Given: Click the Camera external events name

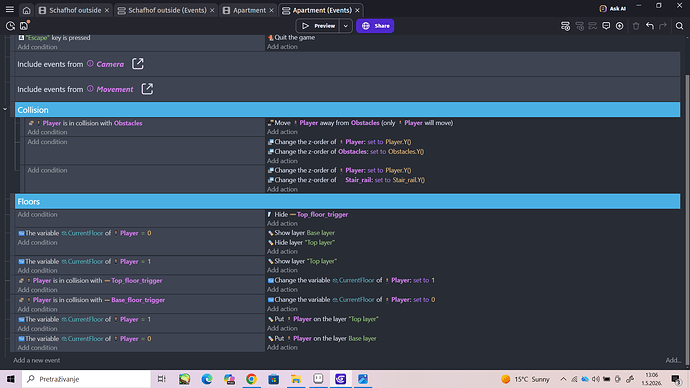Looking at the screenshot, I should 110,64.
